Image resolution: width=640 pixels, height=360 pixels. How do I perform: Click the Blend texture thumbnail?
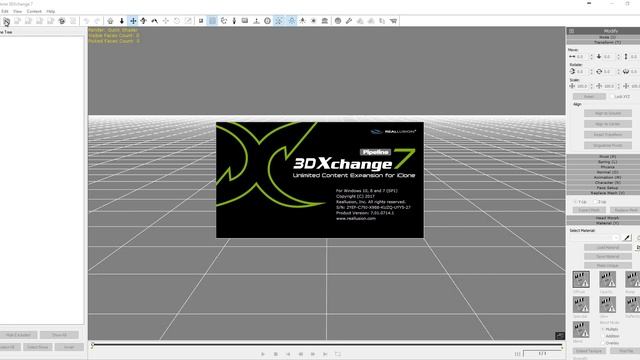(x=581, y=329)
